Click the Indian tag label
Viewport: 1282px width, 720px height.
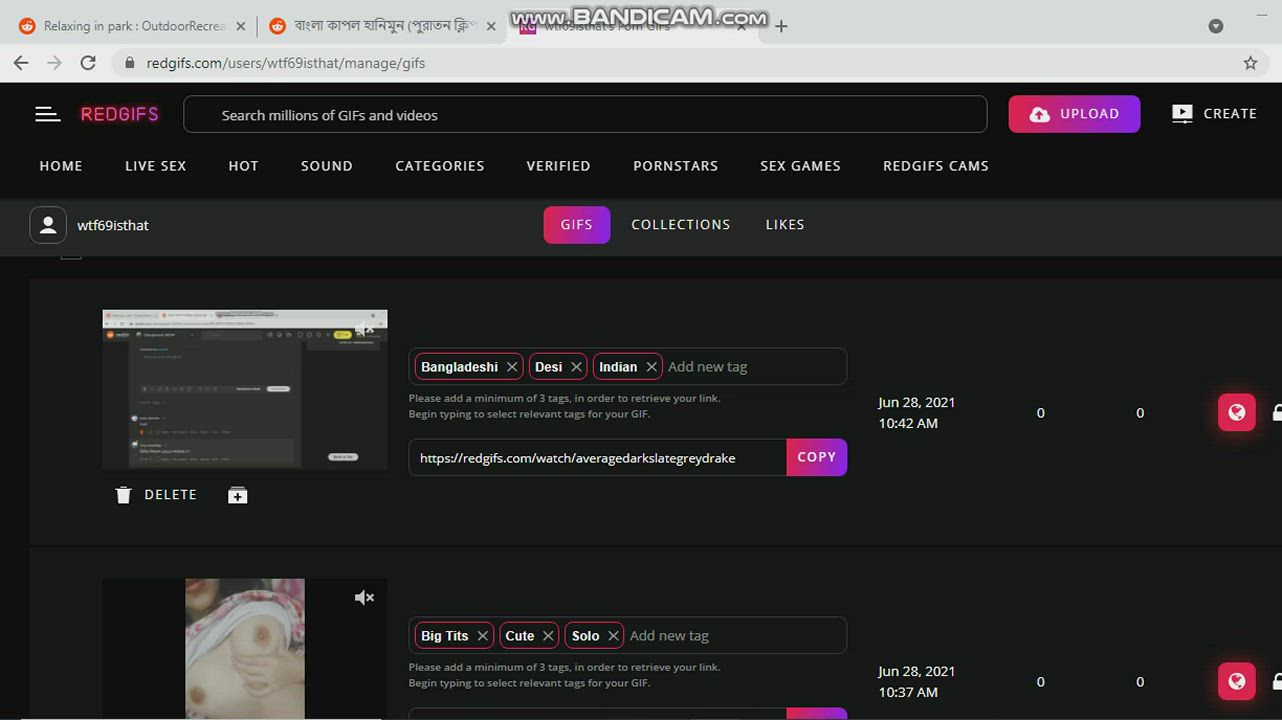click(618, 367)
